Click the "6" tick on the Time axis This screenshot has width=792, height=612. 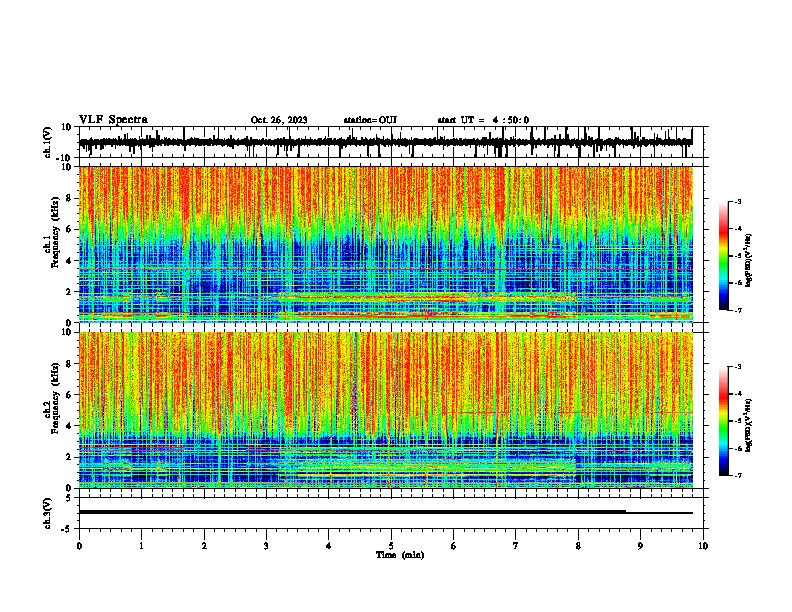tap(454, 546)
